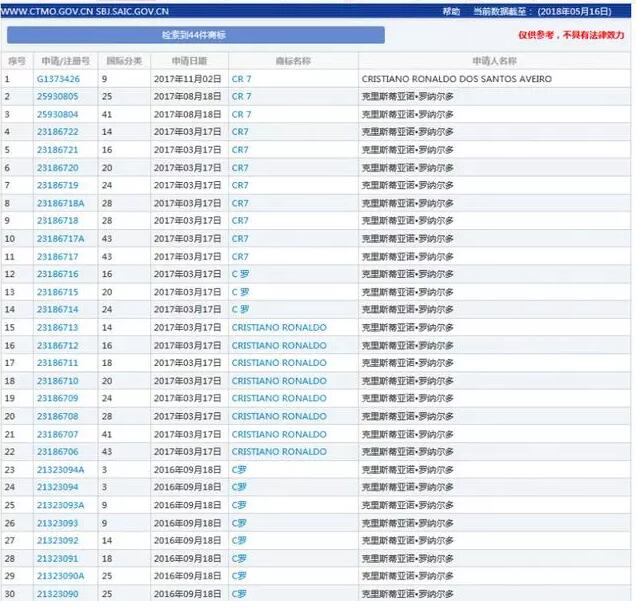Open registration number 23186708
Image resolution: width=637 pixels, height=613 pixels.
[57, 416]
